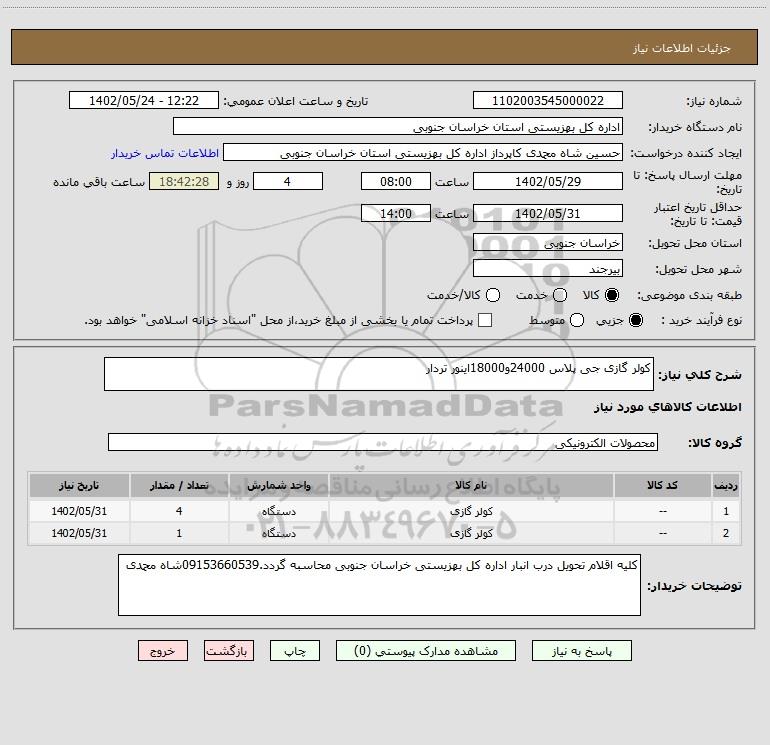Tick the اسناد خزانه اسلامی payment checkbox
Image resolution: width=770 pixels, height=745 pixels.
(485, 320)
